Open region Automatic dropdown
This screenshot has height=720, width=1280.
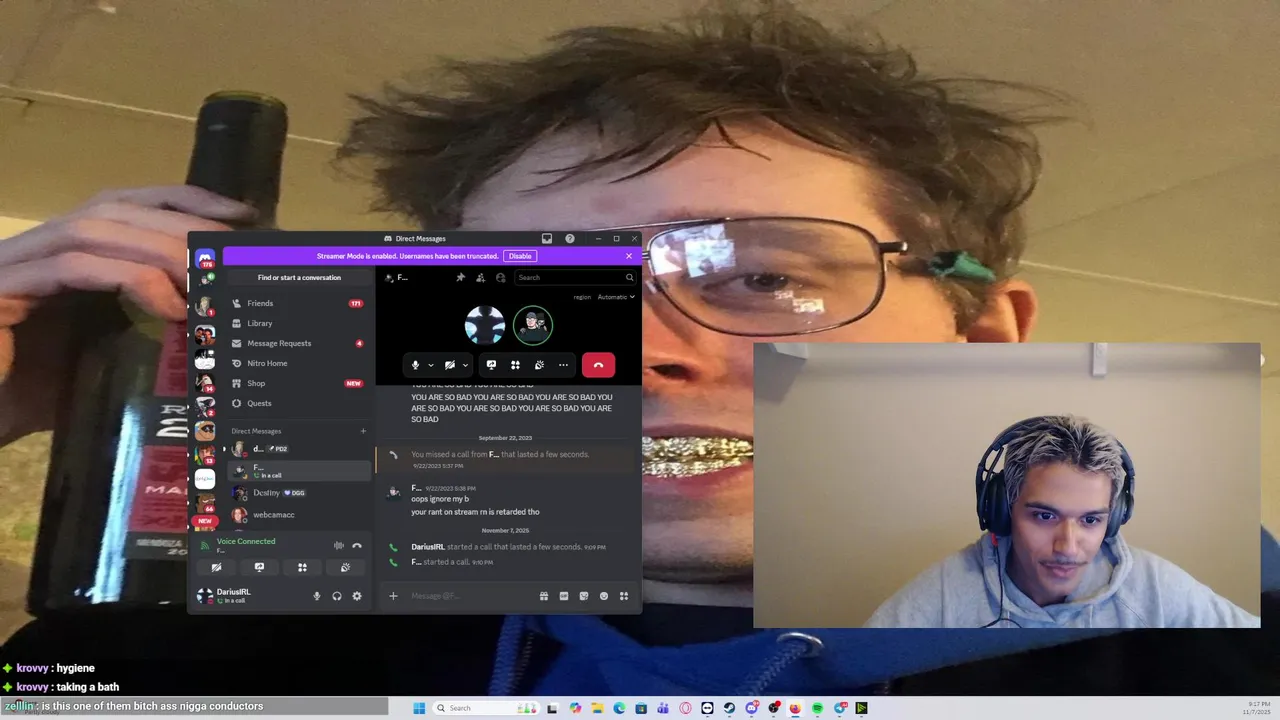coord(616,297)
